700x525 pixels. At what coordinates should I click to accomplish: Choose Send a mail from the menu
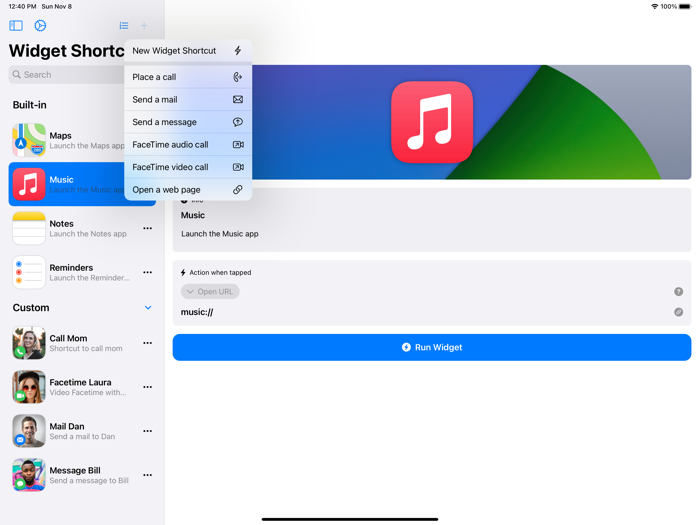pos(188,100)
